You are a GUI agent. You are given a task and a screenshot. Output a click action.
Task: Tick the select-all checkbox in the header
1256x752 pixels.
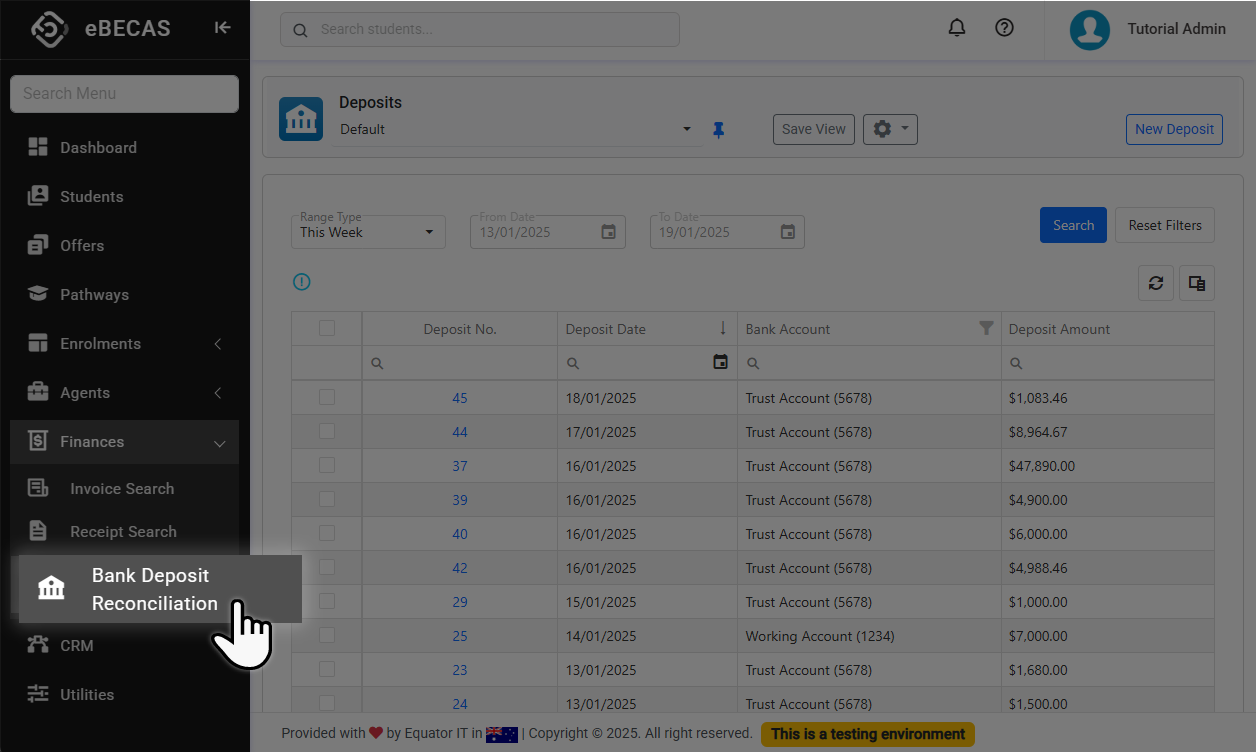(x=327, y=328)
